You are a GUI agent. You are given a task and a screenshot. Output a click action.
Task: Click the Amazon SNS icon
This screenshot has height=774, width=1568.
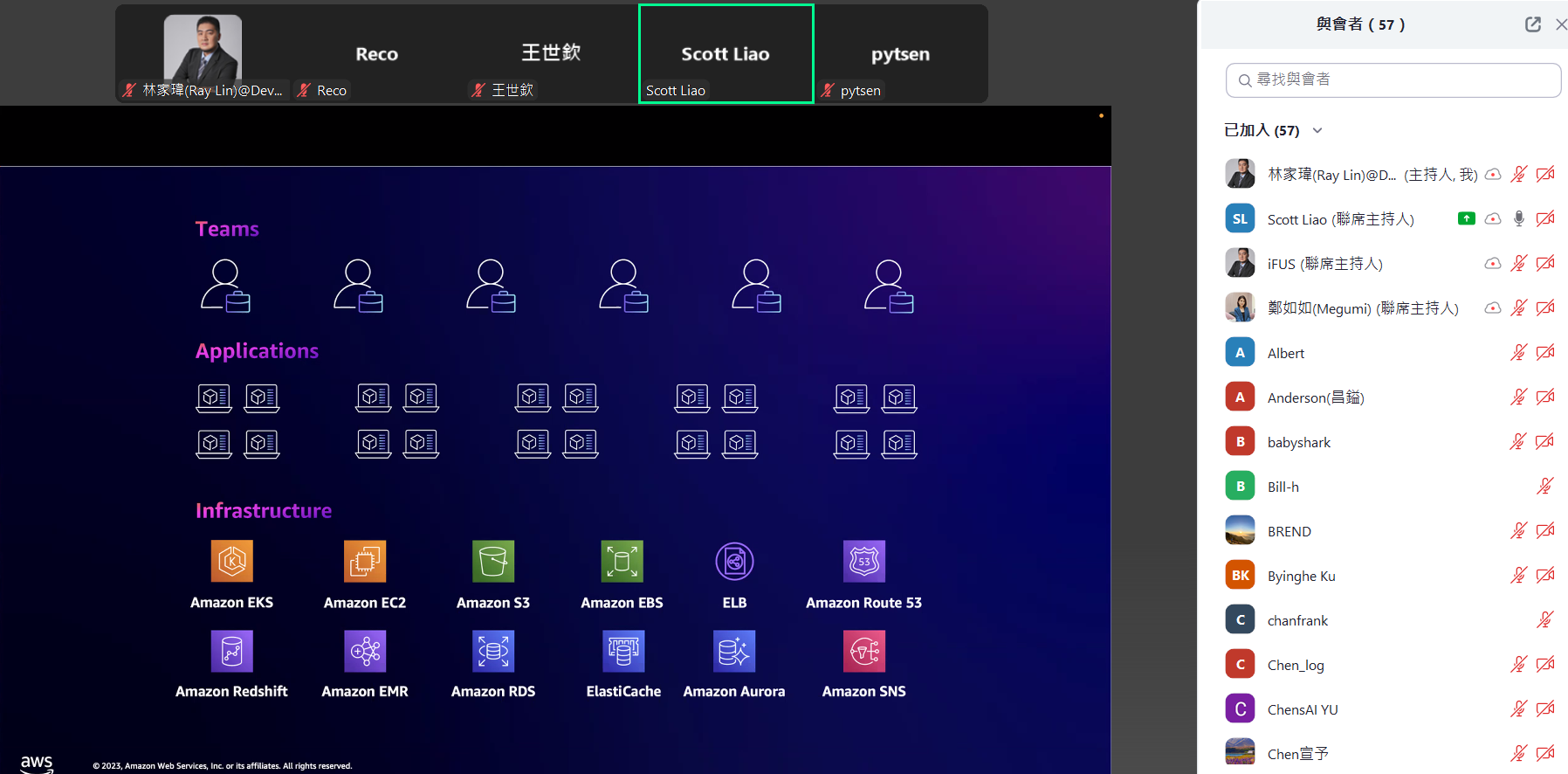[x=863, y=652]
